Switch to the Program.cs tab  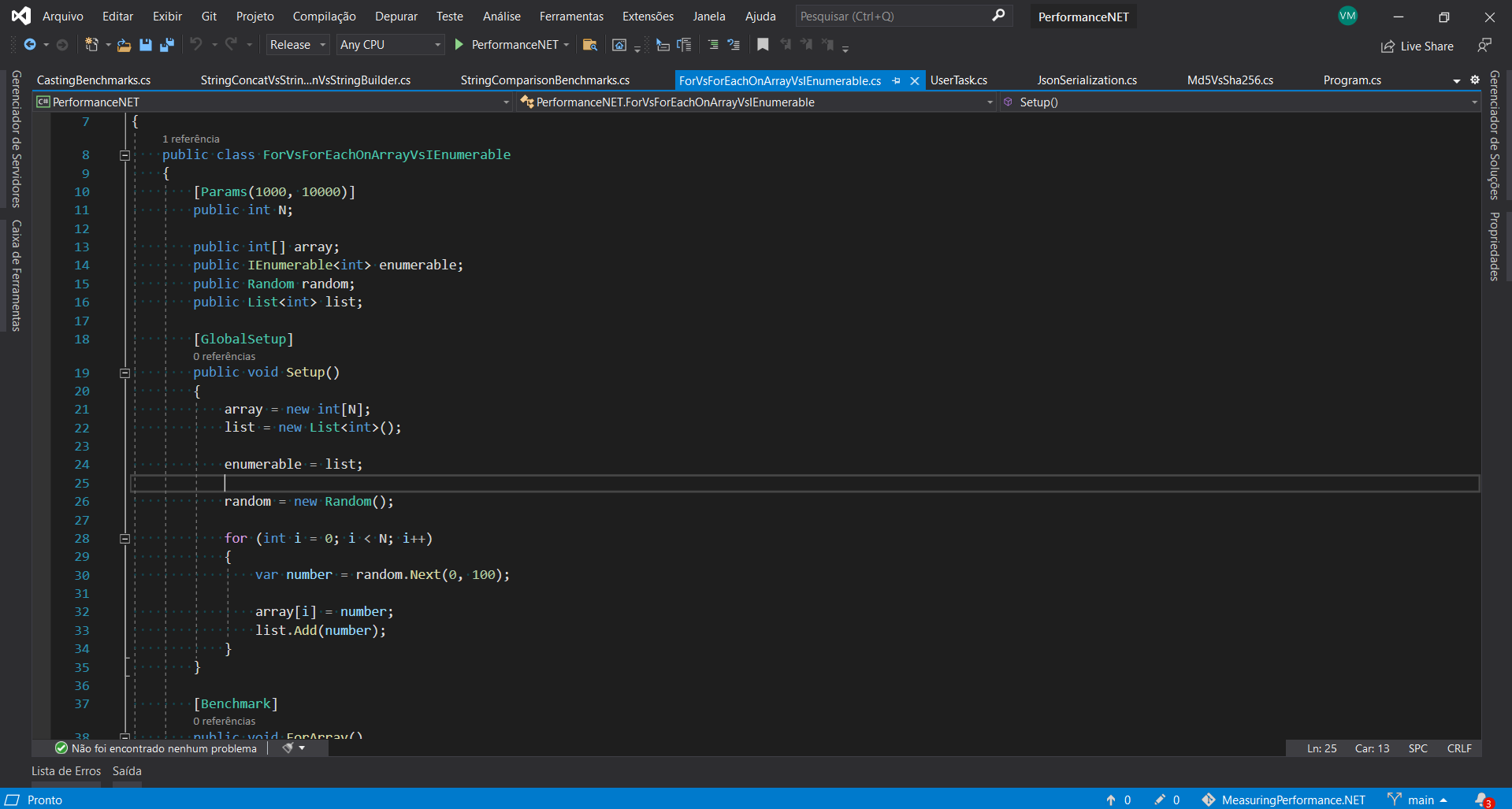(1352, 80)
